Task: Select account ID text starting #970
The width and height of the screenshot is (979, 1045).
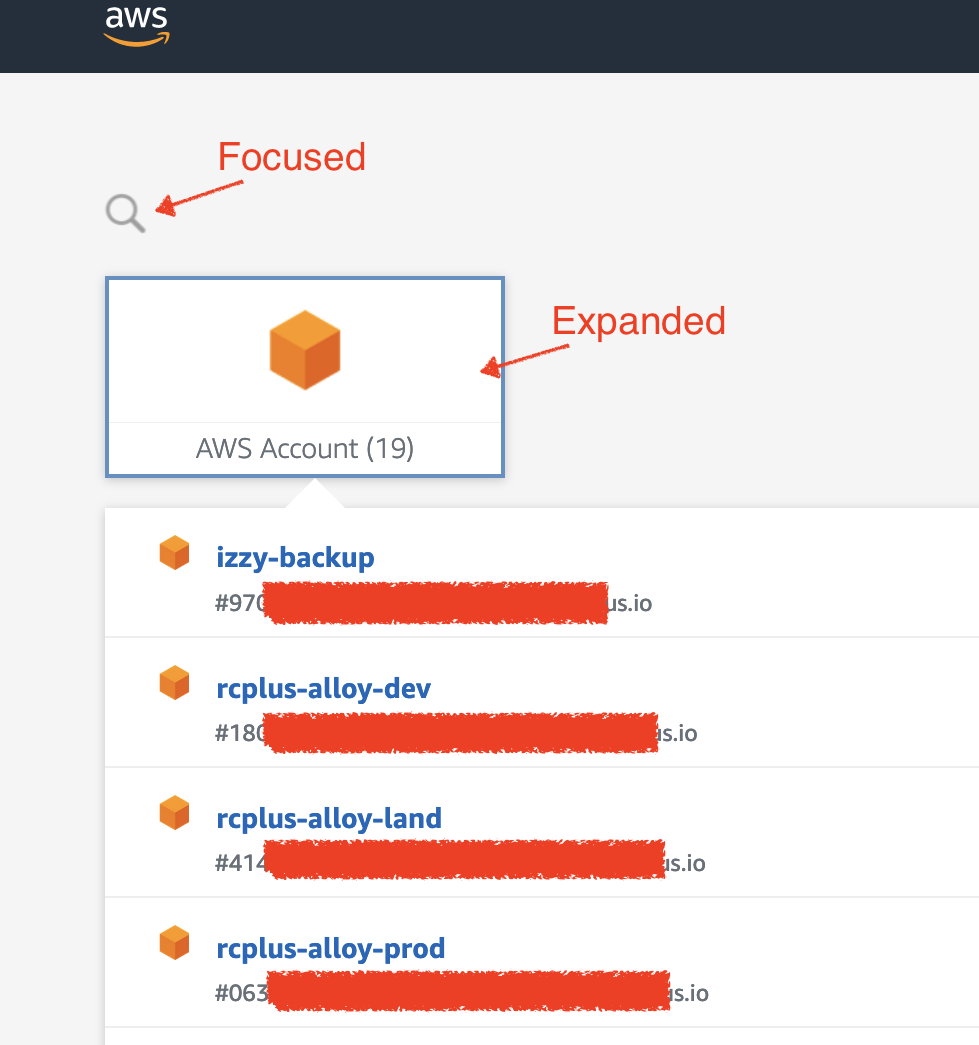Action: pos(433,603)
